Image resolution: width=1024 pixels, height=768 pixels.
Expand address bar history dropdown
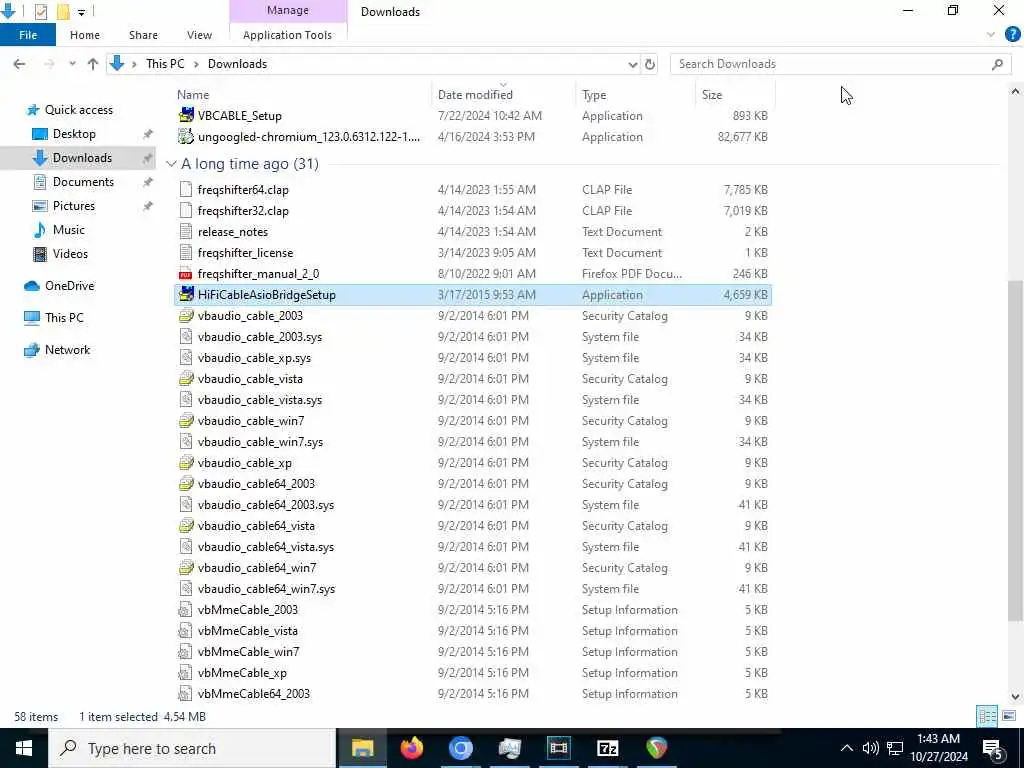pyautogui.click(x=632, y=64)
